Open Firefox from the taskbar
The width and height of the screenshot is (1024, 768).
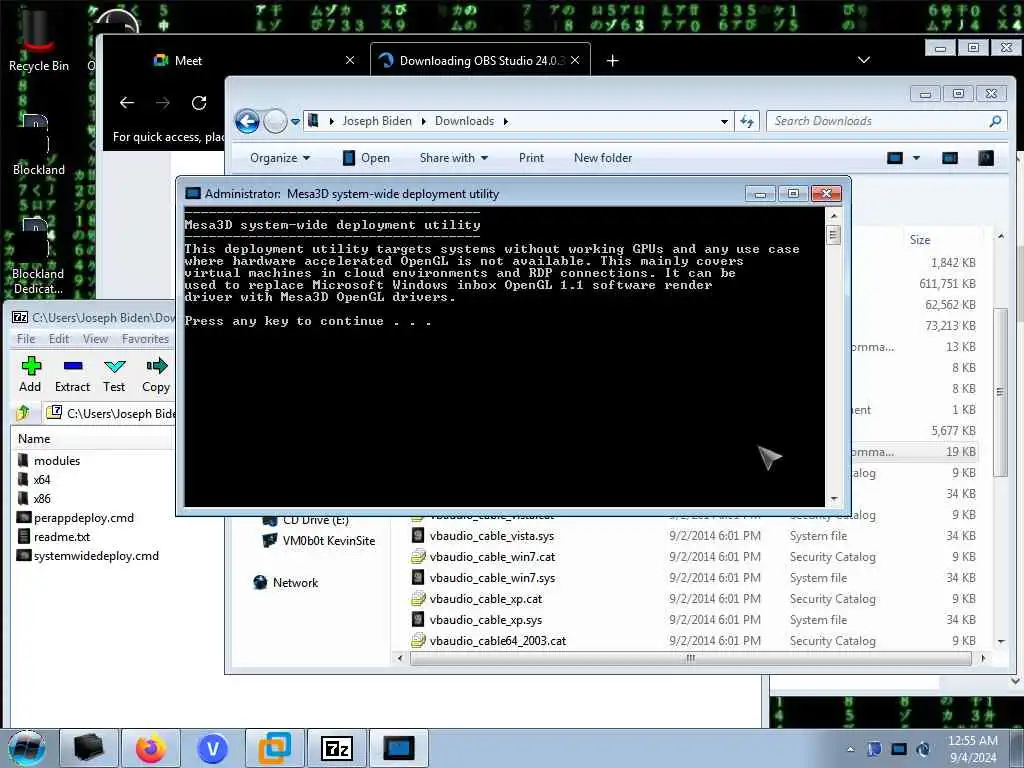point(150,748)
